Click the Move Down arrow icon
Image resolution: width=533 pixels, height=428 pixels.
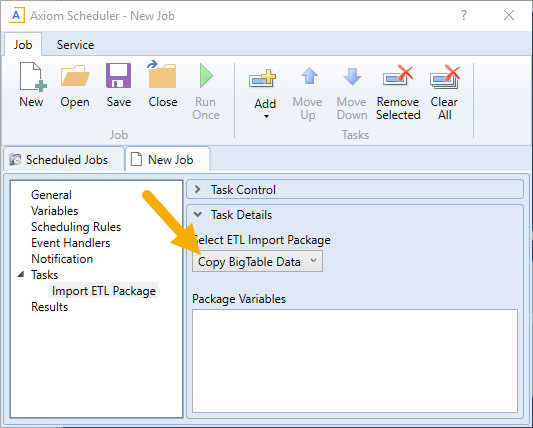click(x=352, y=76)
